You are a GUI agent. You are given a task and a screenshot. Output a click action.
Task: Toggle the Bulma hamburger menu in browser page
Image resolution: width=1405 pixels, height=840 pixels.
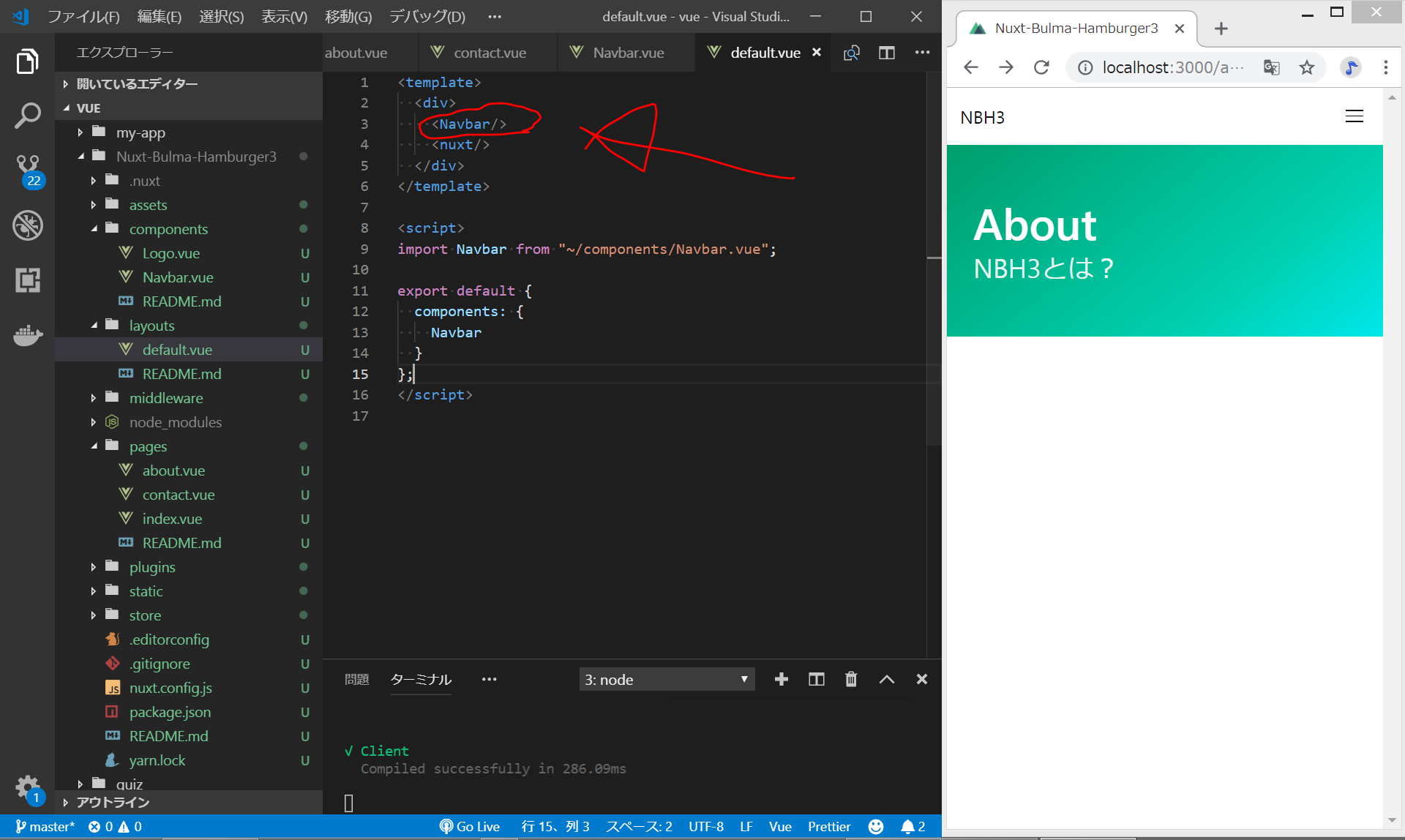1355,116
